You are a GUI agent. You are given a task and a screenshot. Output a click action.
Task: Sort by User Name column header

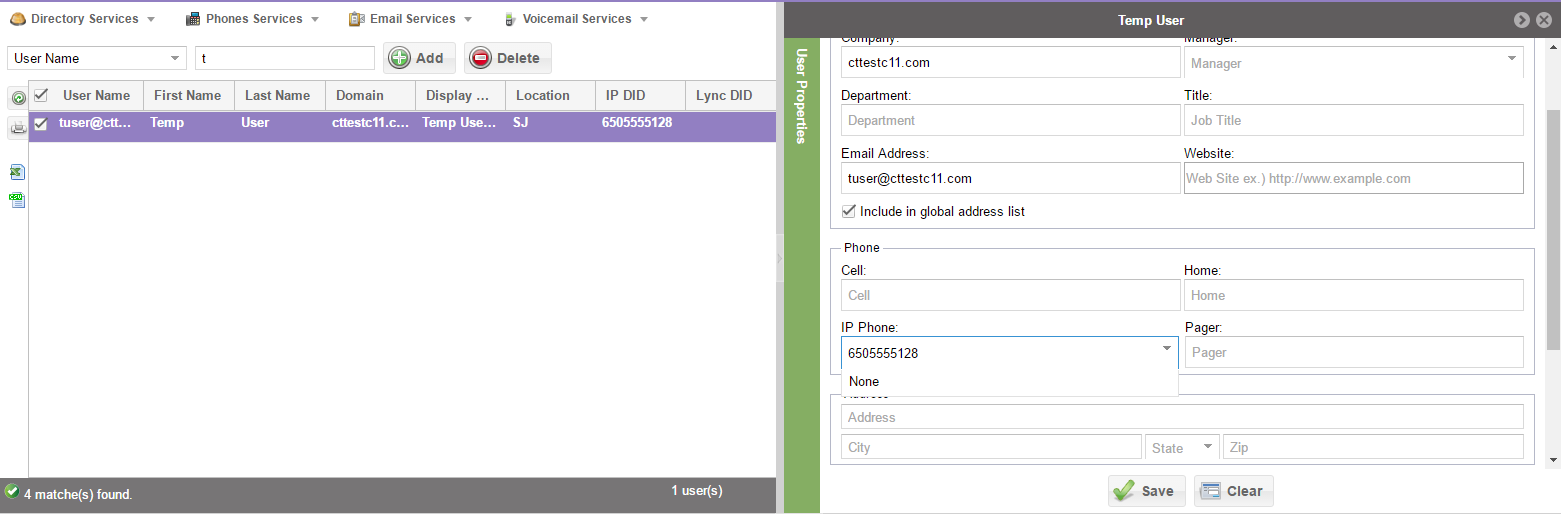tap(96, 96)
